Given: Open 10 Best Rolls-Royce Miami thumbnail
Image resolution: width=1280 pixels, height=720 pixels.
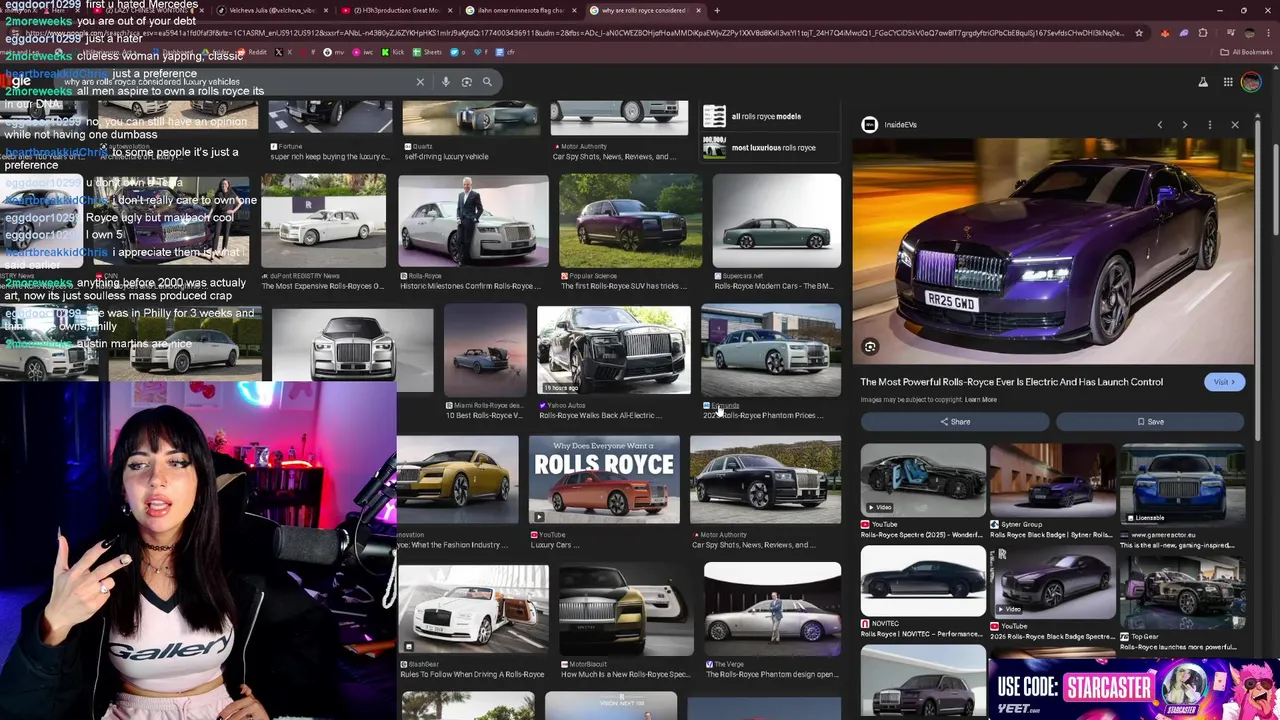Looking at the screenshot, I should click(485, 350).
